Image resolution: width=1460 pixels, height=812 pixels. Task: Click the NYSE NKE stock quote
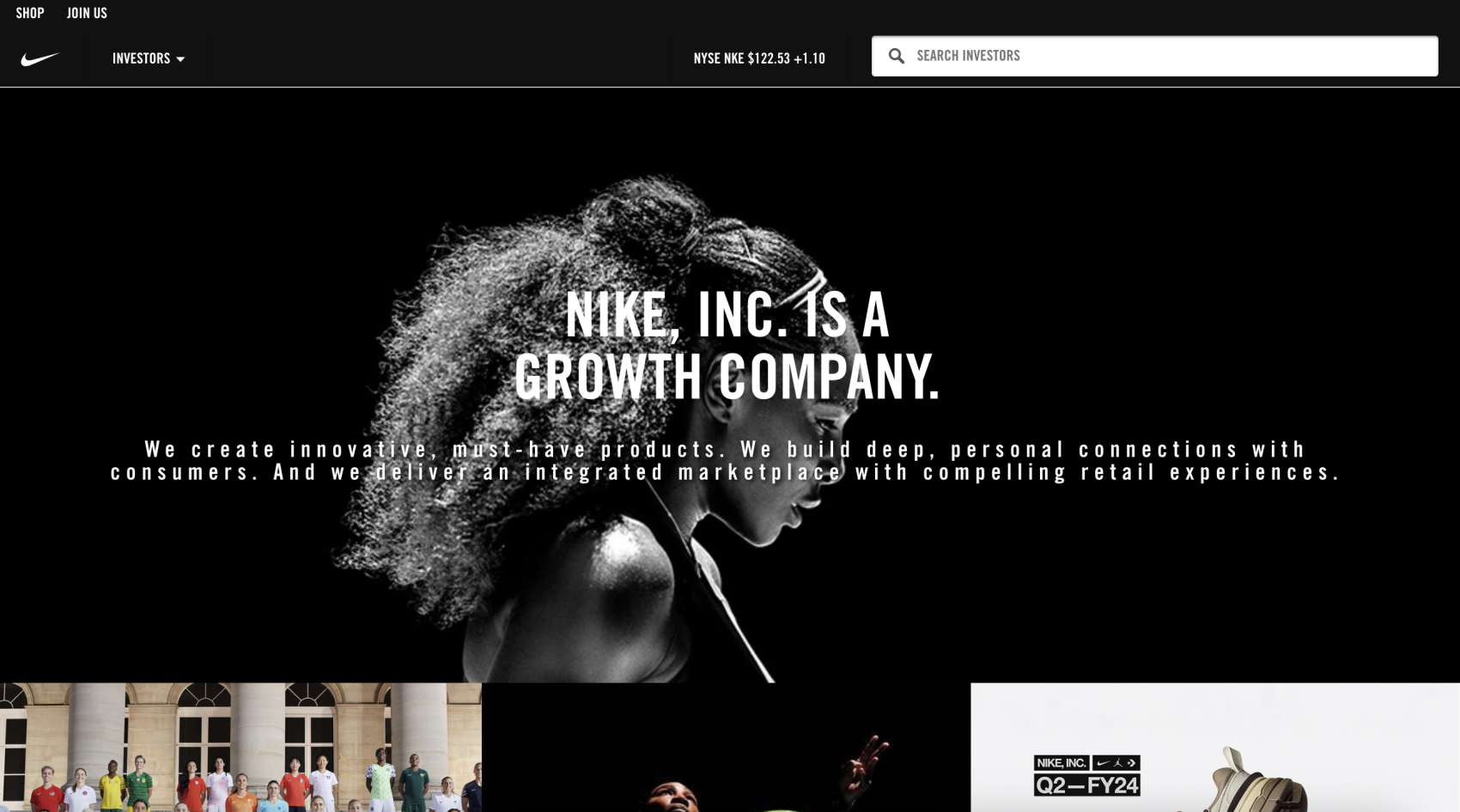point(759,58)
